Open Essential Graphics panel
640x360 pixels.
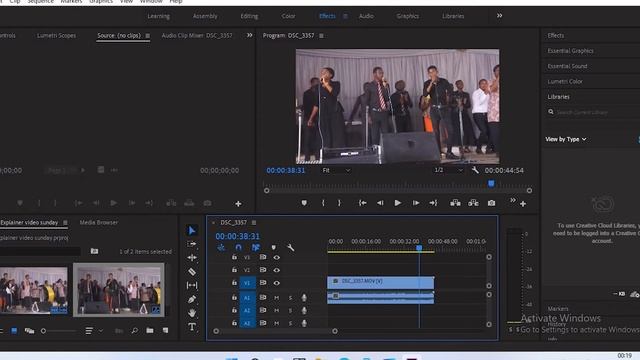coord(570,51)
